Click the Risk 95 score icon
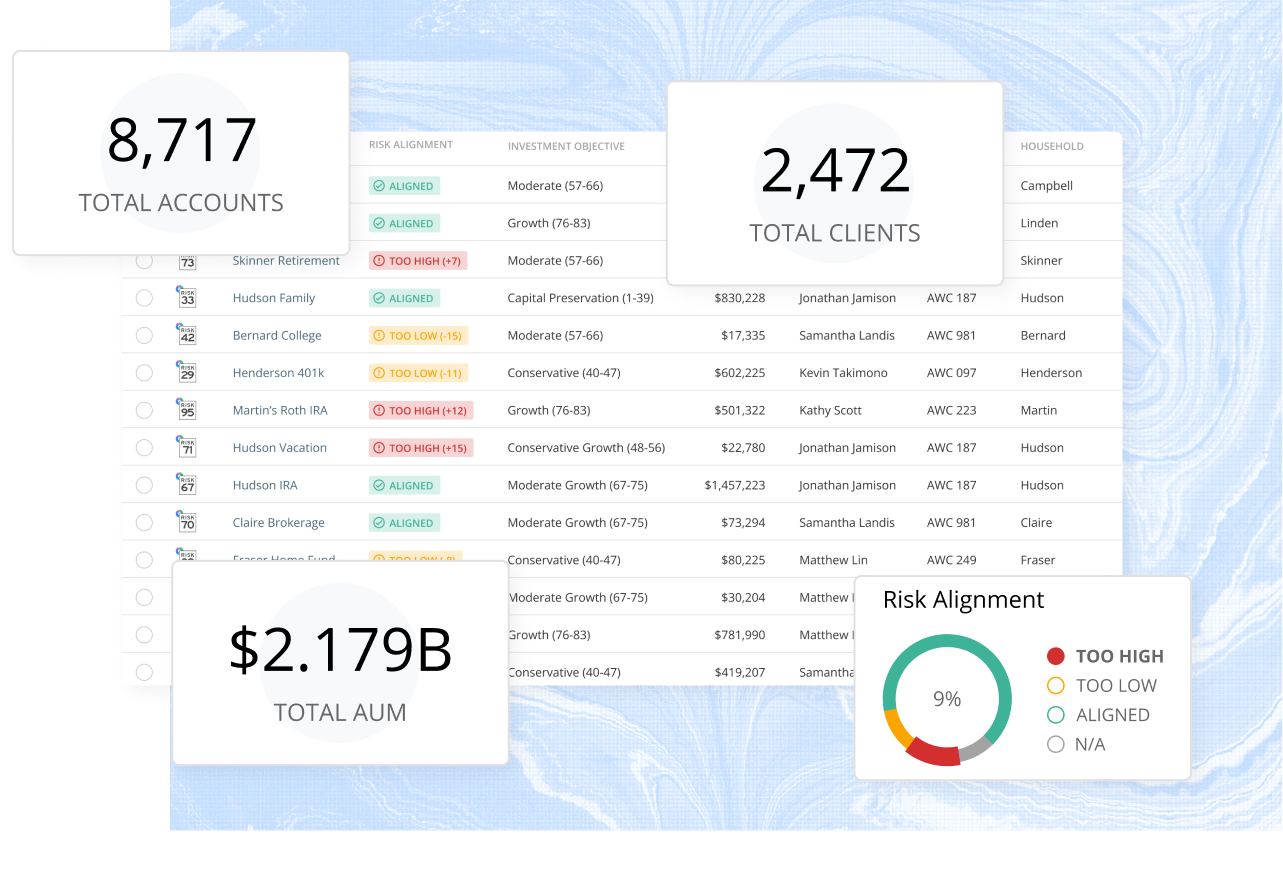Screen dimensions: 1283x875 click(187, 409)
